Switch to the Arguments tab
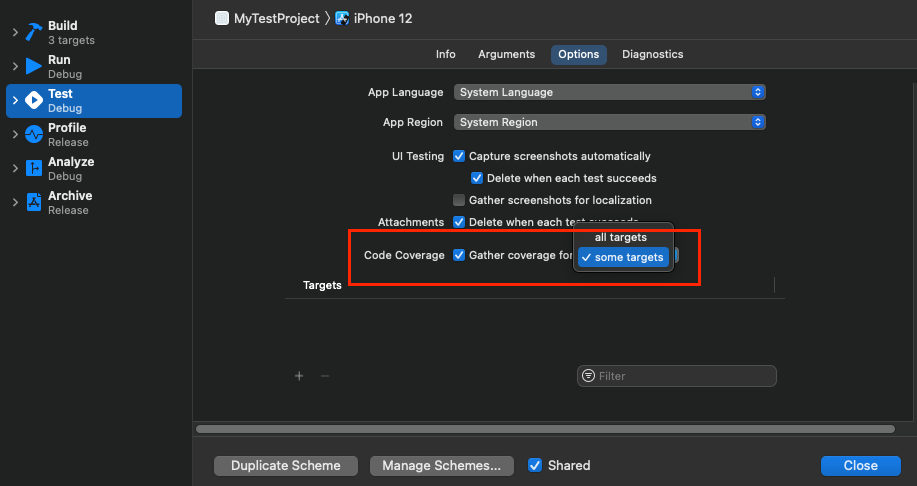Screen dimensions: 917x486 [x=506, y=54]
